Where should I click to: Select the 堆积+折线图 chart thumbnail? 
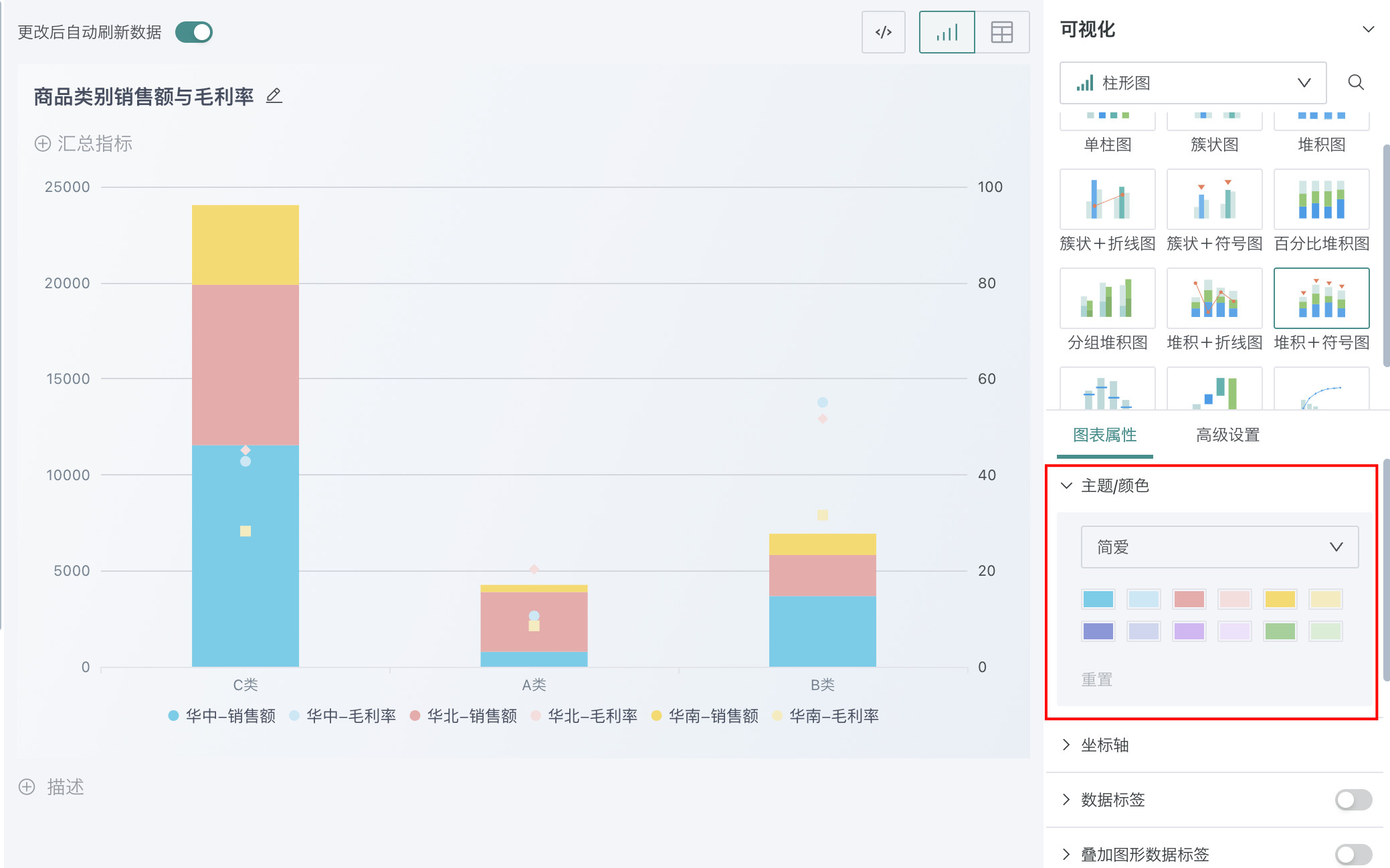(1214, 298)
